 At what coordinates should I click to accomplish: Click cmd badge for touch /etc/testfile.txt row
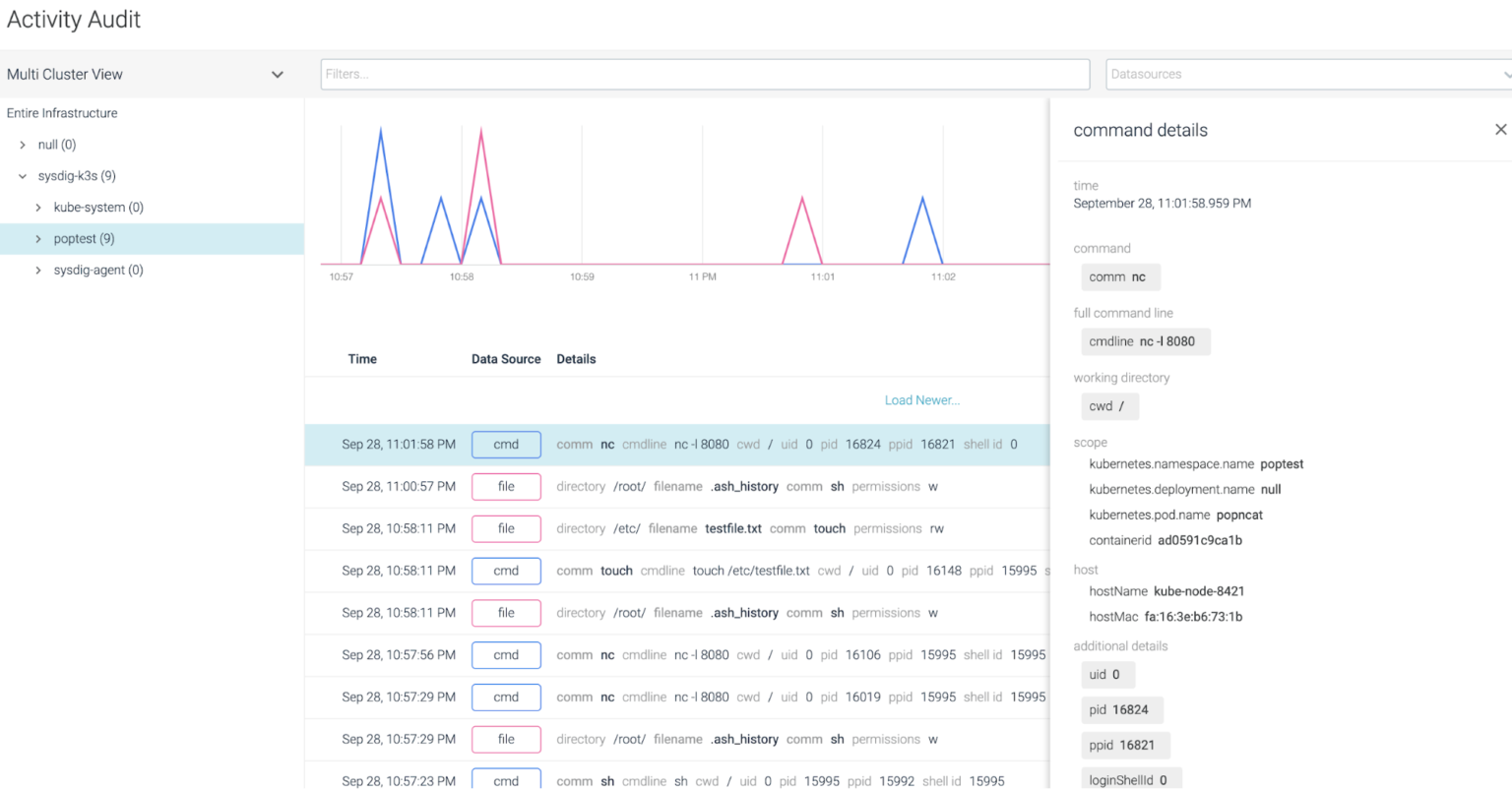point(506,571)
